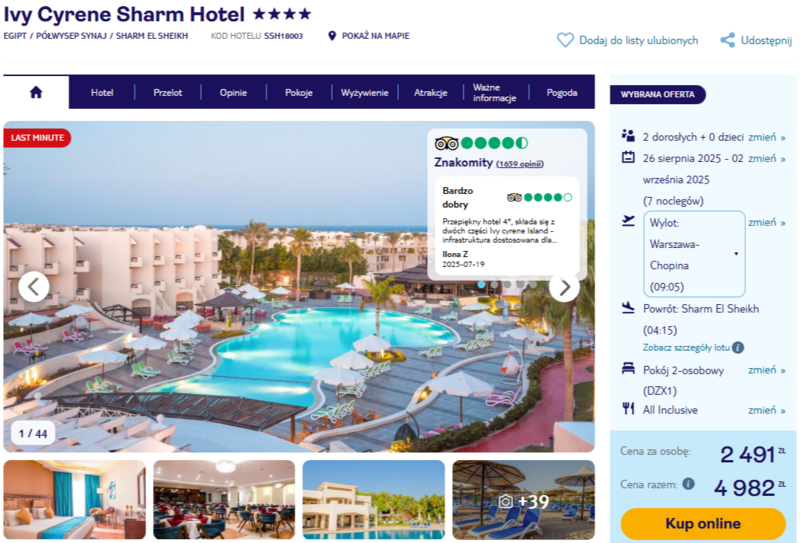
Task: Show next photo with right arrow
Action: click(564, 287)
